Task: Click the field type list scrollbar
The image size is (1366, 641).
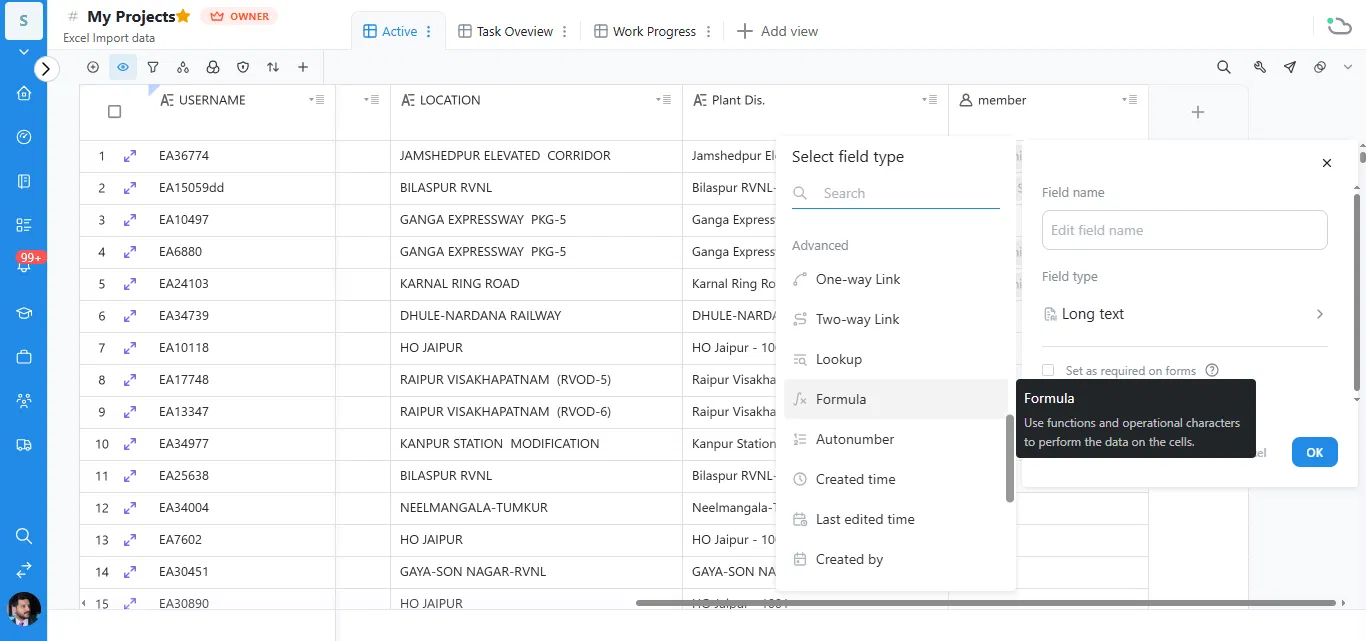Action: [1010, 459]
